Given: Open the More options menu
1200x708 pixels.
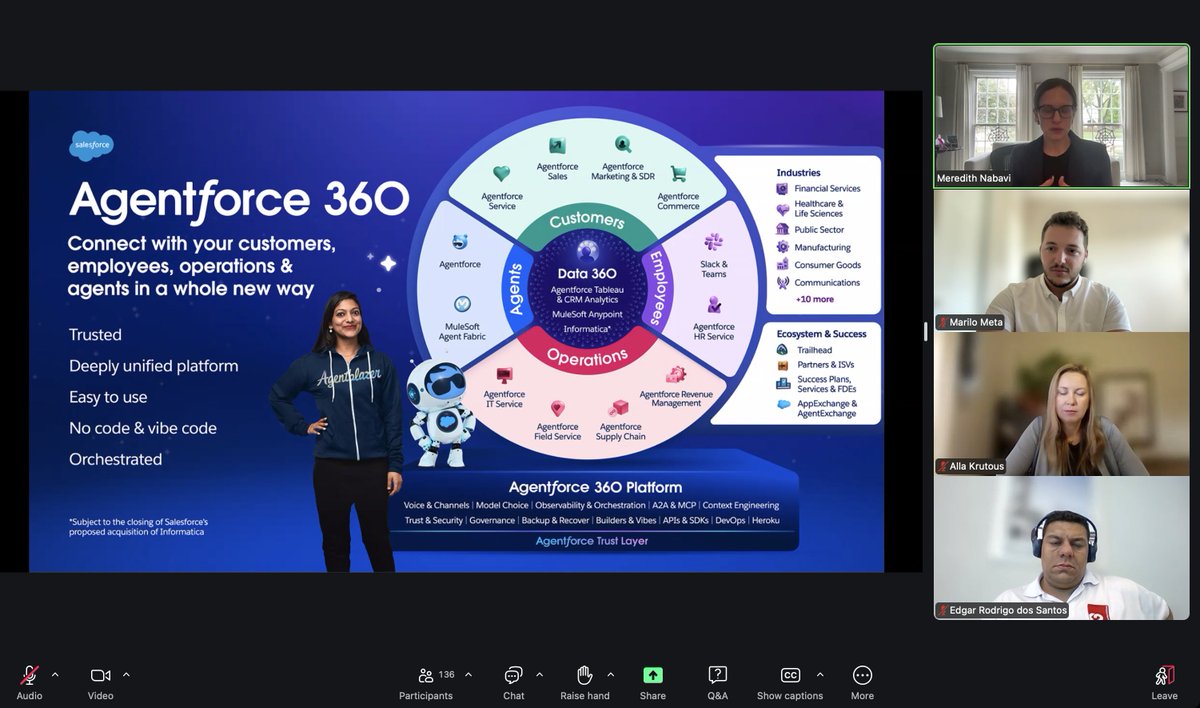Looking at the screenshot, I should tap(862, 682).
